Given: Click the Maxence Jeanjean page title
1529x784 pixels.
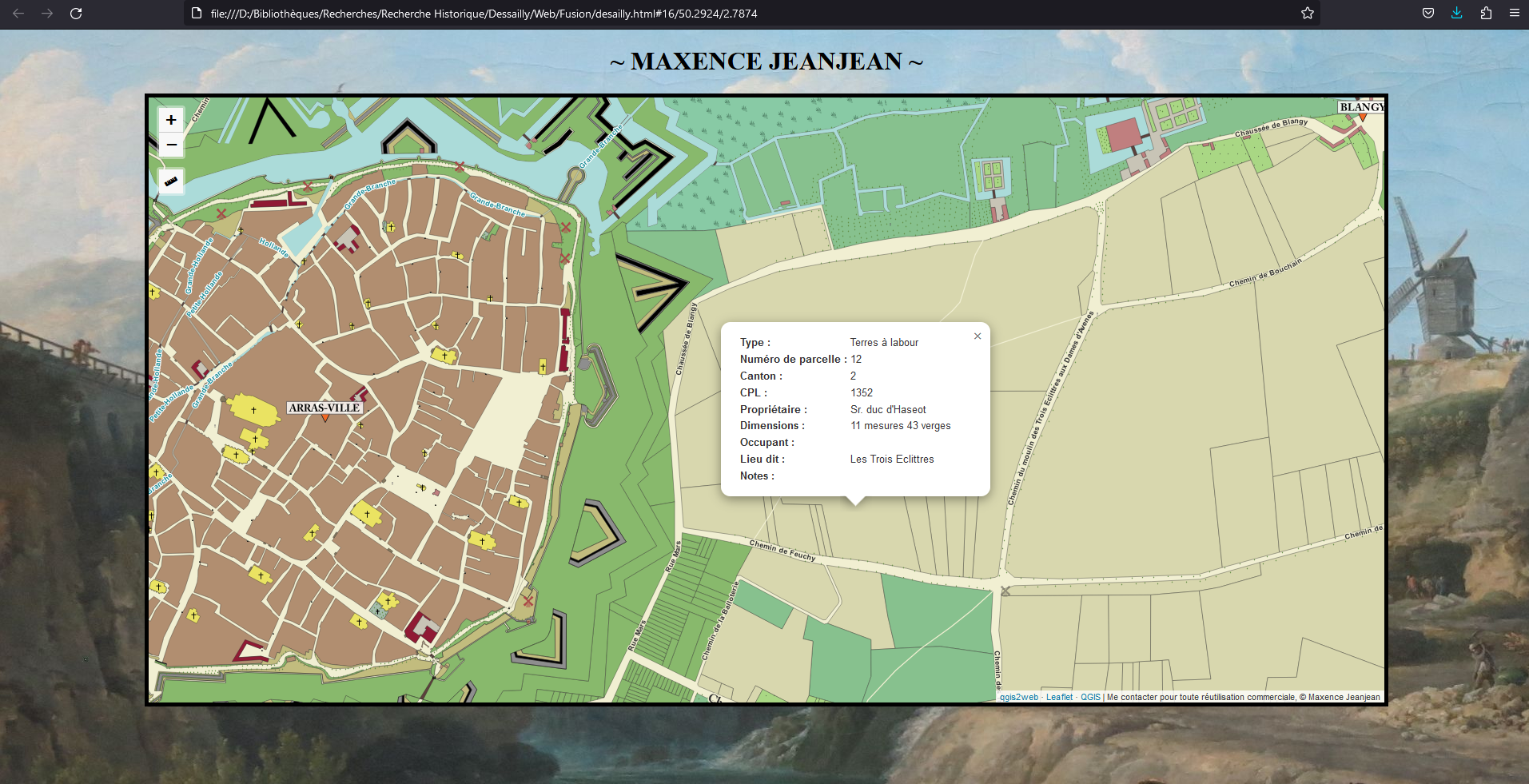Looking at the screenshot, I should point(766,62).
